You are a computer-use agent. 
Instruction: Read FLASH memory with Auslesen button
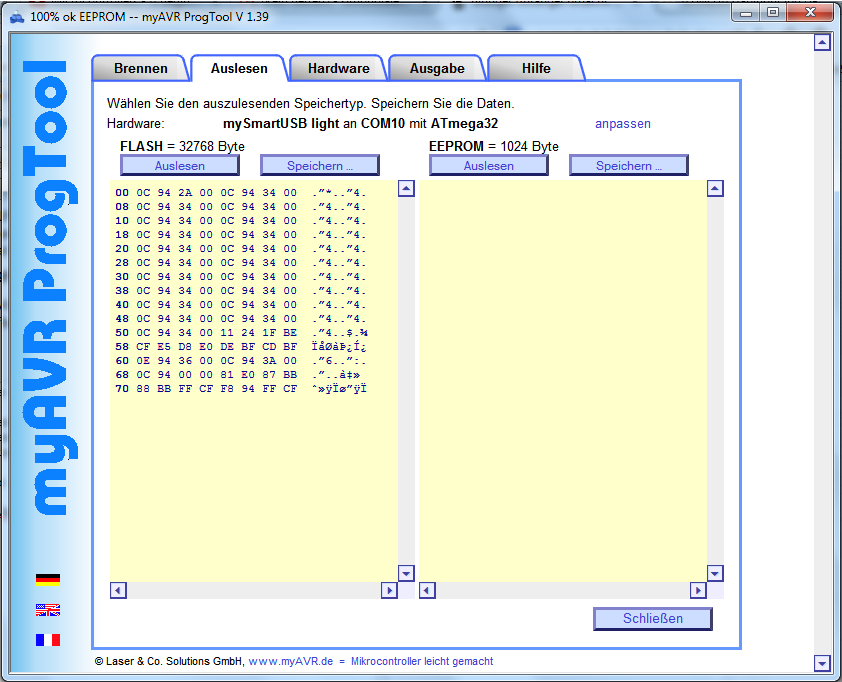(x=180, y=165)
